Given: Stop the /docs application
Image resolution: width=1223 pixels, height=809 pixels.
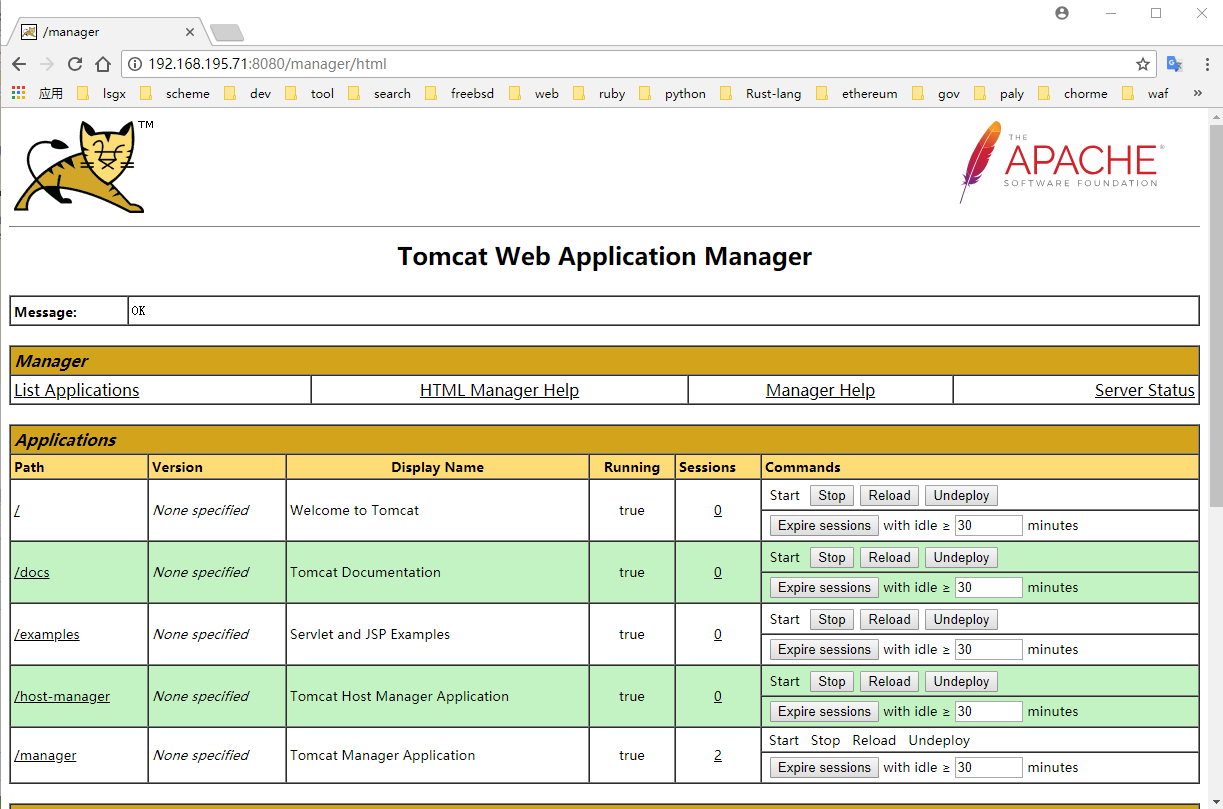Looking at the screenshot, I should [832, 557].
